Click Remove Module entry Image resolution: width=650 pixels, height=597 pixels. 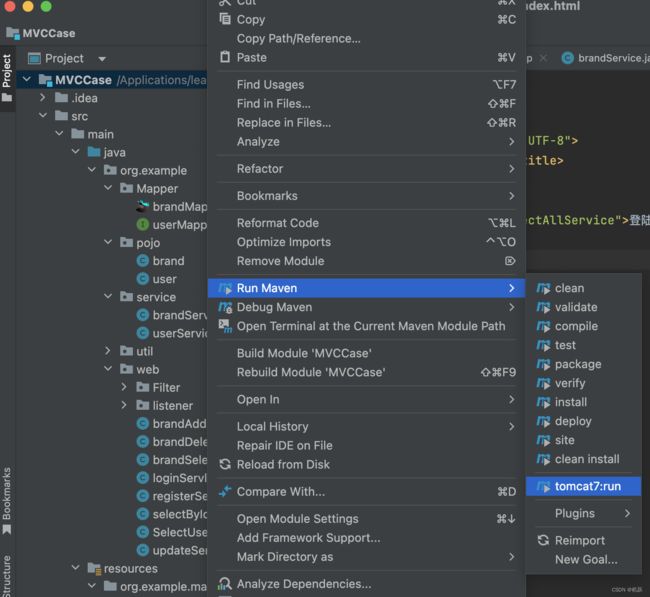(x=366, y=261)
